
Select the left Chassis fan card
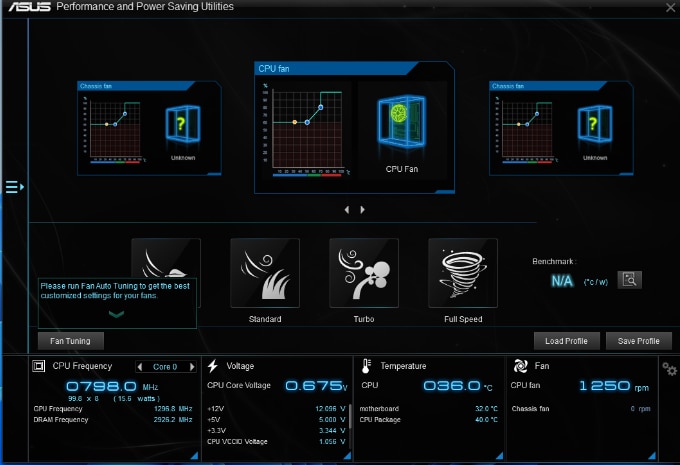point(149,128)
